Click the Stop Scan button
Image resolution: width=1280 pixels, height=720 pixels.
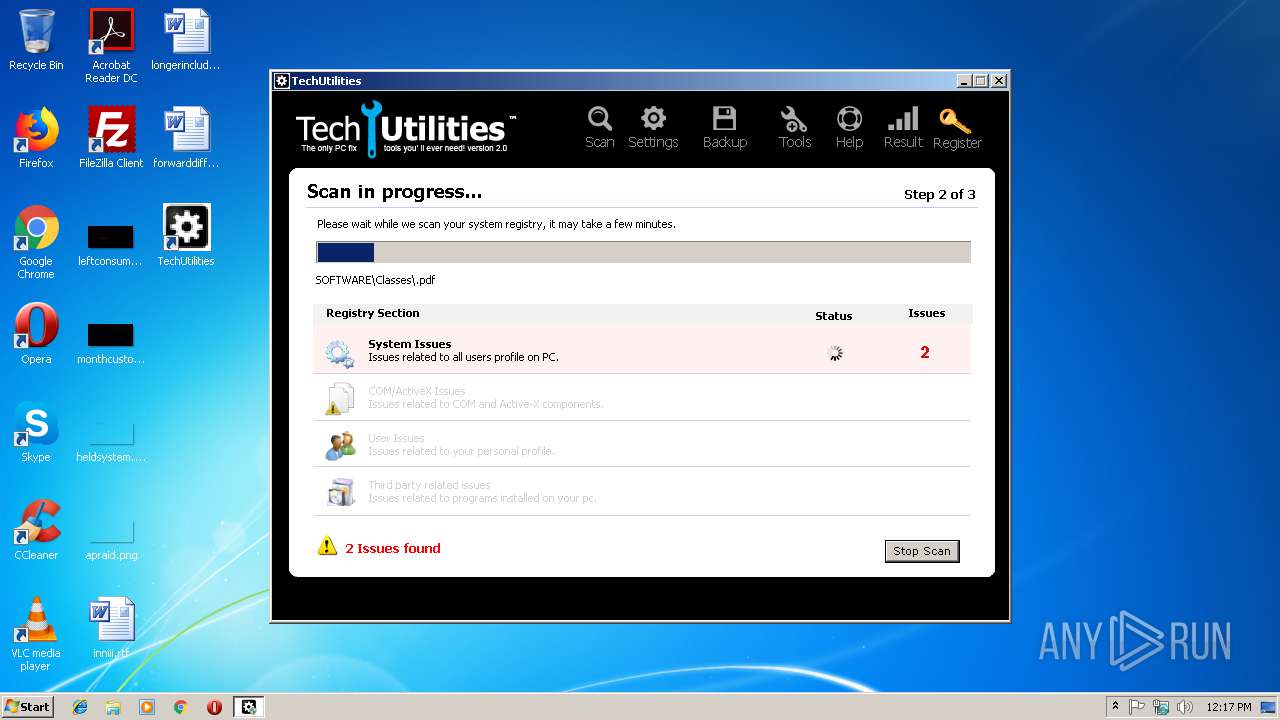(922, 551)
